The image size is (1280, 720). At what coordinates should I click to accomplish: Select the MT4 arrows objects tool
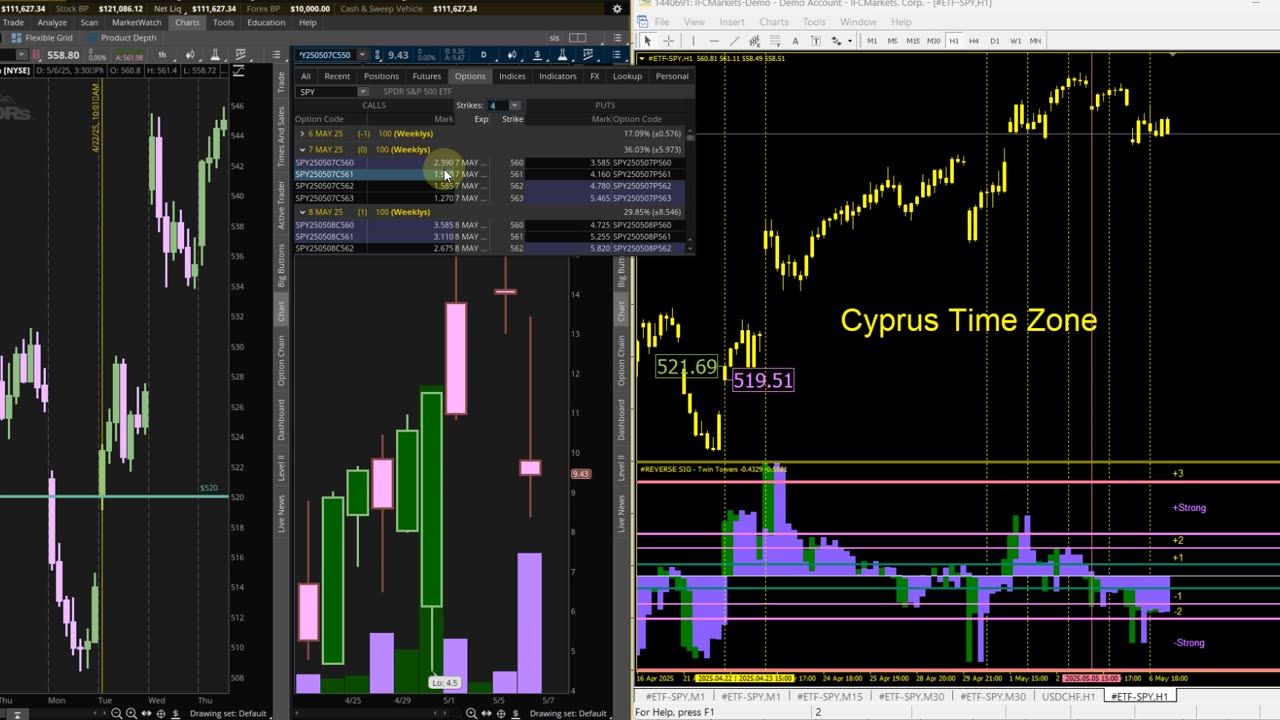click(837, 41)
